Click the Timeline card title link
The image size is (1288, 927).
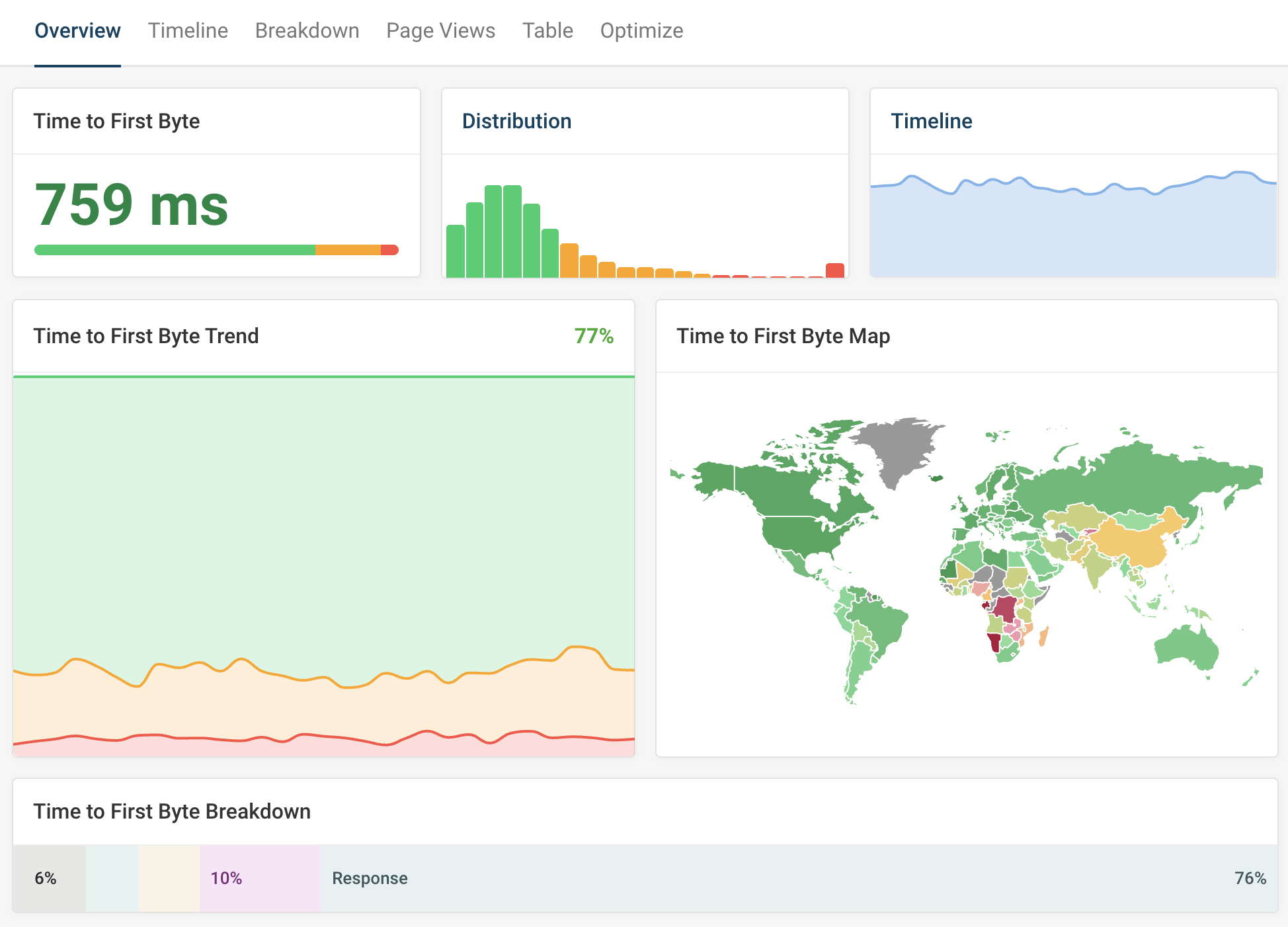(931, 121)
